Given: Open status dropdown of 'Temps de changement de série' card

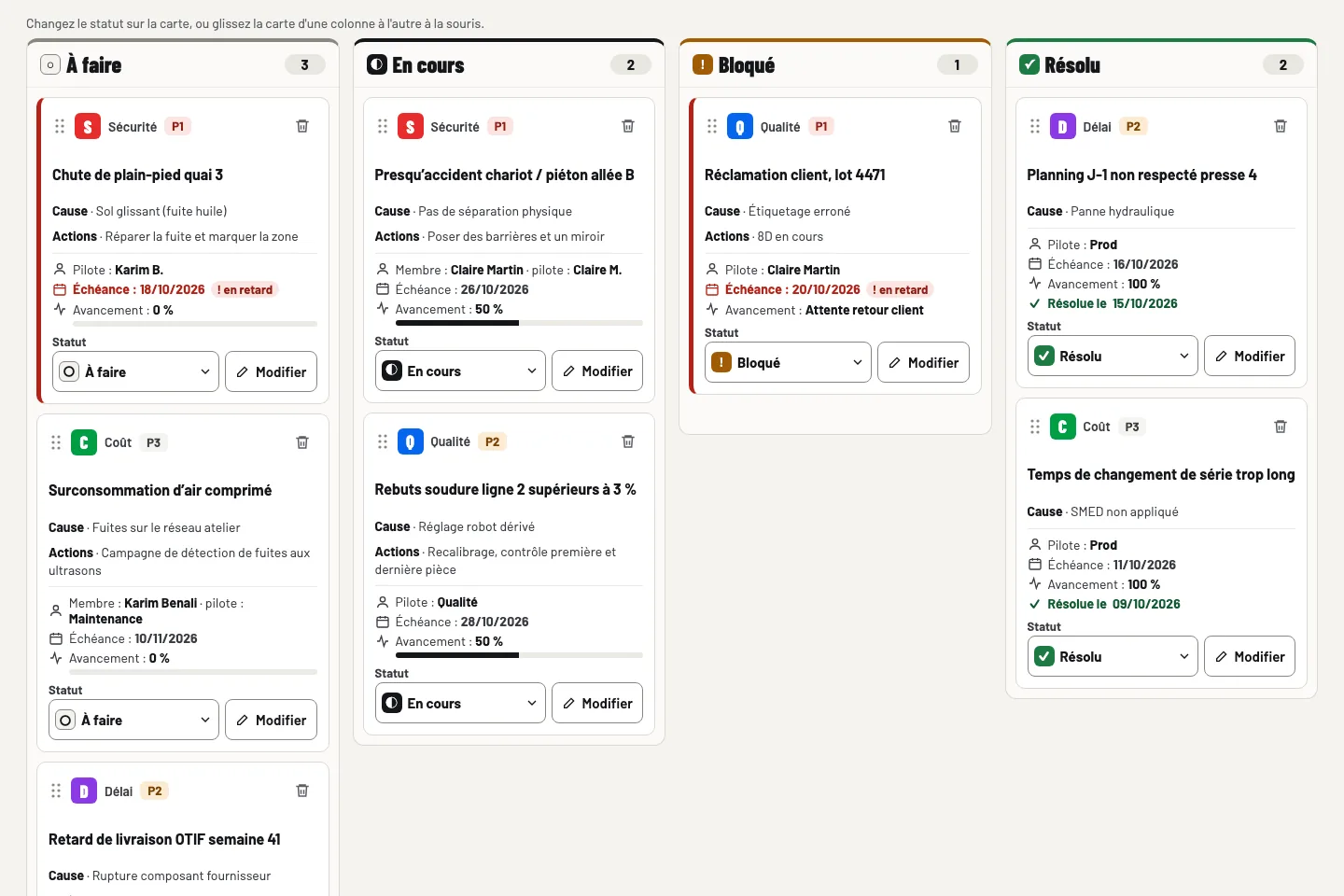Looking at the screenshot, I should pyautogui.click(x=1113, y=656).
